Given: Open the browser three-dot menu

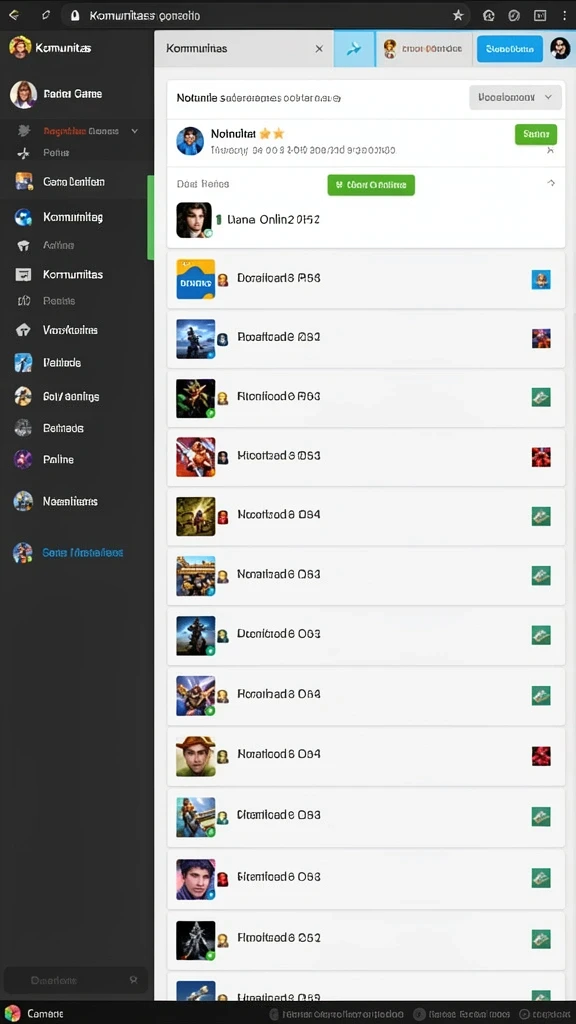Looking at the screenshot, I should (x=565, y=15).
